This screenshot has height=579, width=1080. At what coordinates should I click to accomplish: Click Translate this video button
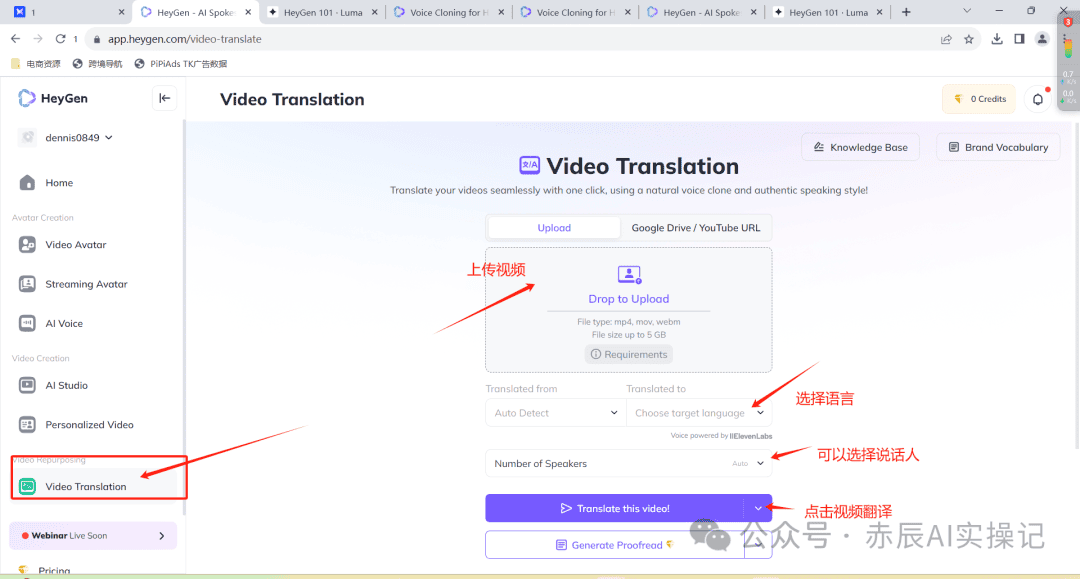(x=615, y=508)
